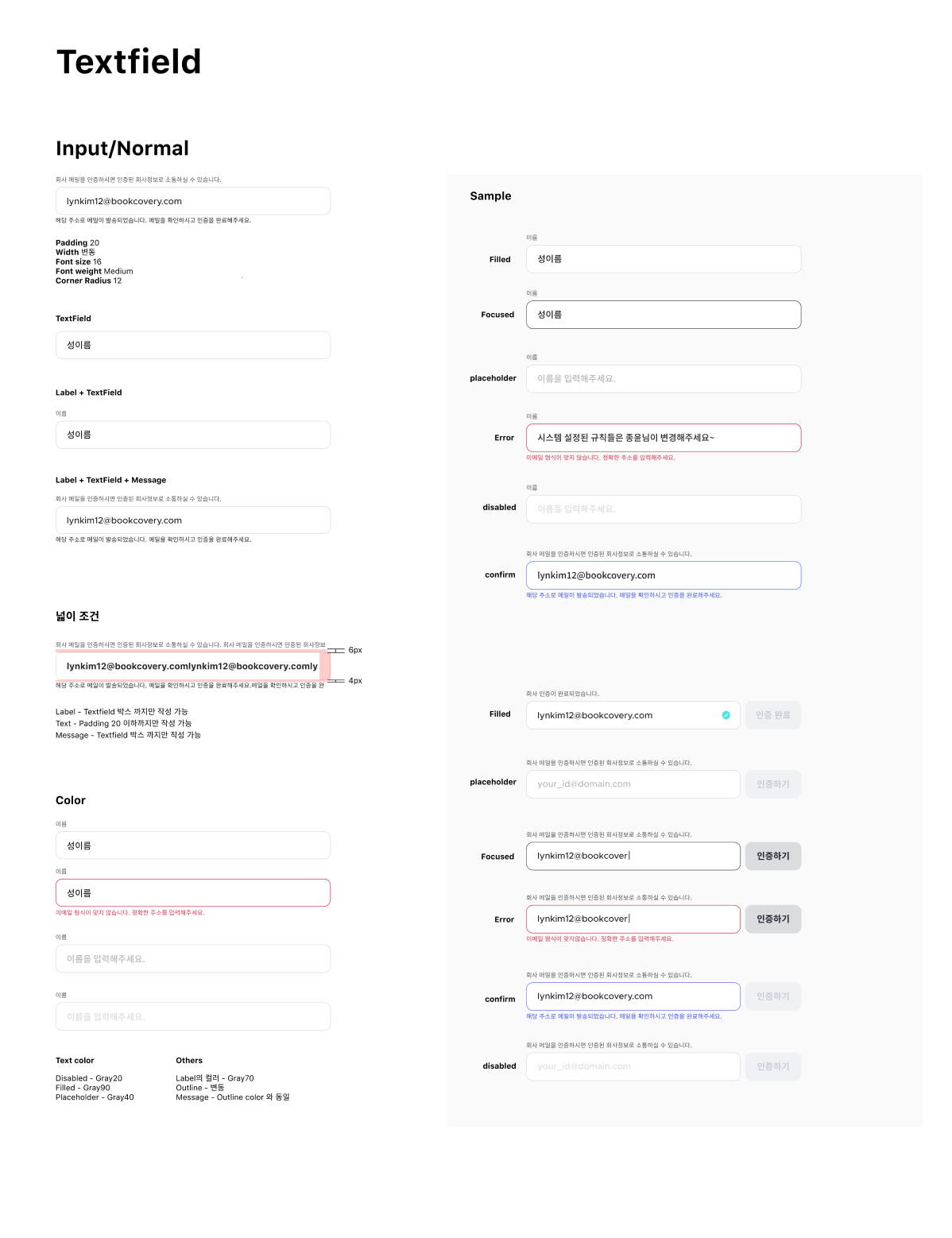
Task: Click '인증하기' button beside placeholder email field
Action: click(772, 784)
